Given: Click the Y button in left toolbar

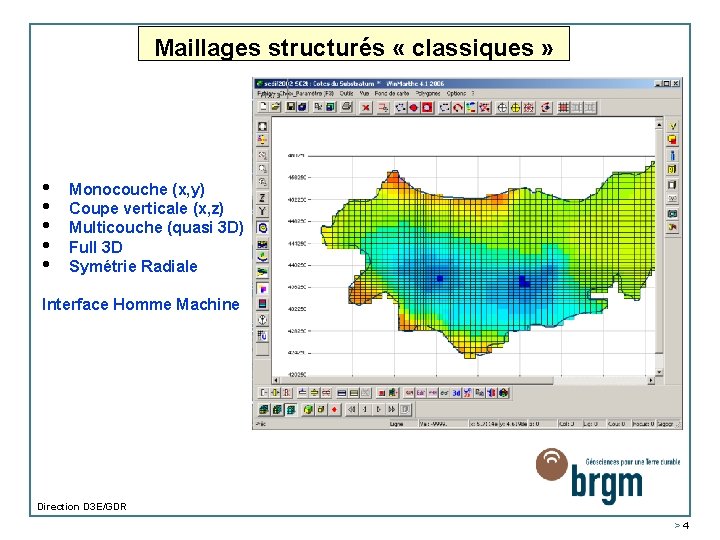Looking at the screenshot, I should [x=262, y=211].
